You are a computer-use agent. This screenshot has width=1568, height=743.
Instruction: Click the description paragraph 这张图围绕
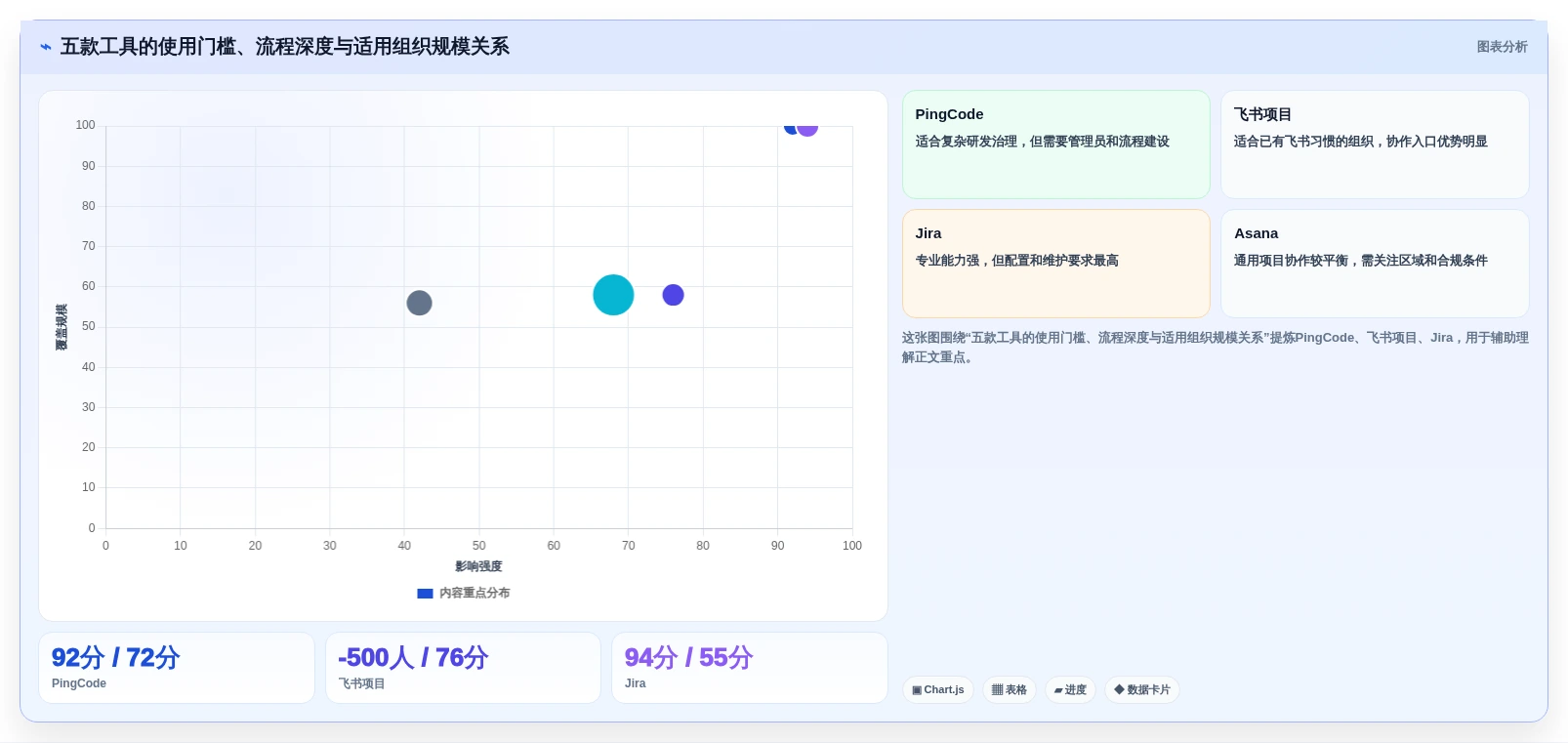1216,348
